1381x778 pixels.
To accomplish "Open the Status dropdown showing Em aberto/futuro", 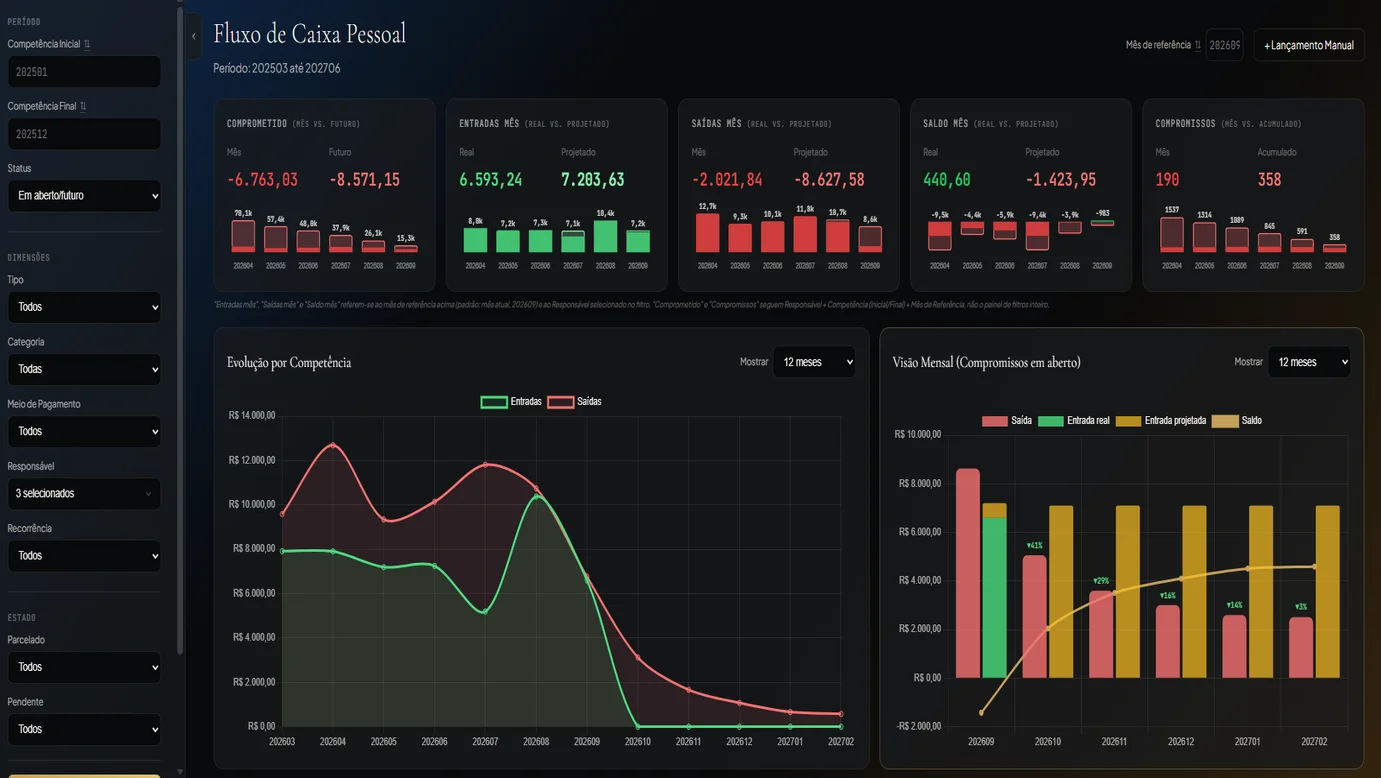I will 84,196.
